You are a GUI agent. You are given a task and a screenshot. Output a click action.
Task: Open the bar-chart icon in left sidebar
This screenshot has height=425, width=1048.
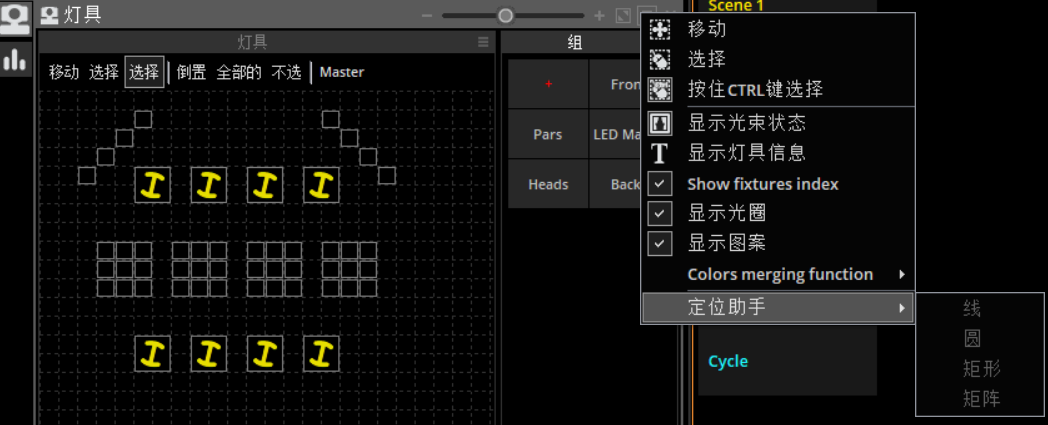point(15,60)
